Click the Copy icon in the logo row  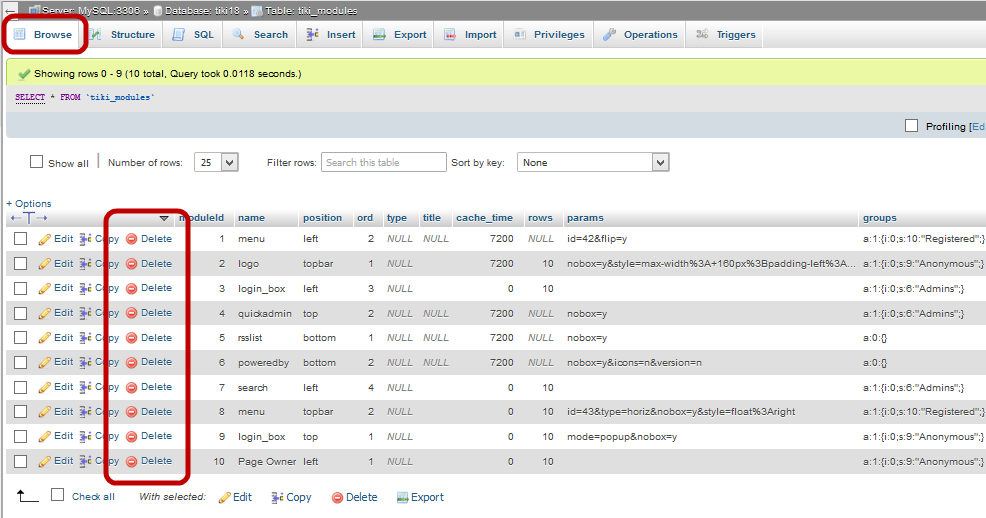coord(86,264)
